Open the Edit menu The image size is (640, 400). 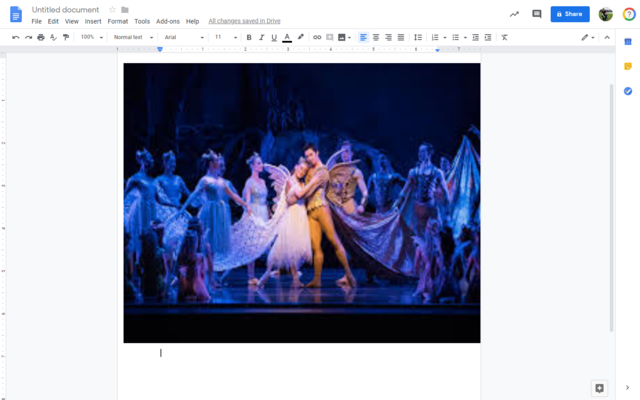pyautogui.click(x=53, y=21)
